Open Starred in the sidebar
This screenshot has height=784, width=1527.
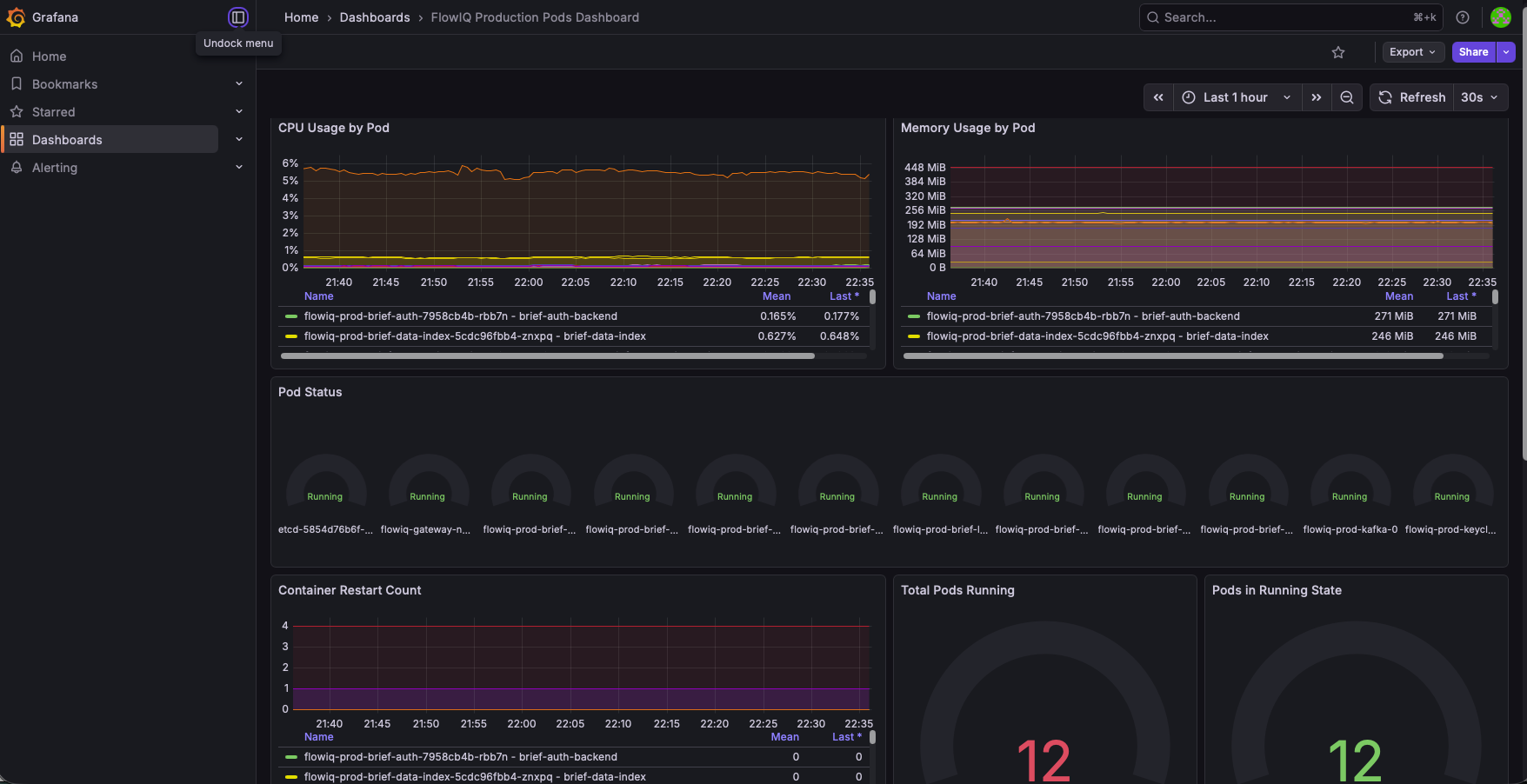click(54, 112)
